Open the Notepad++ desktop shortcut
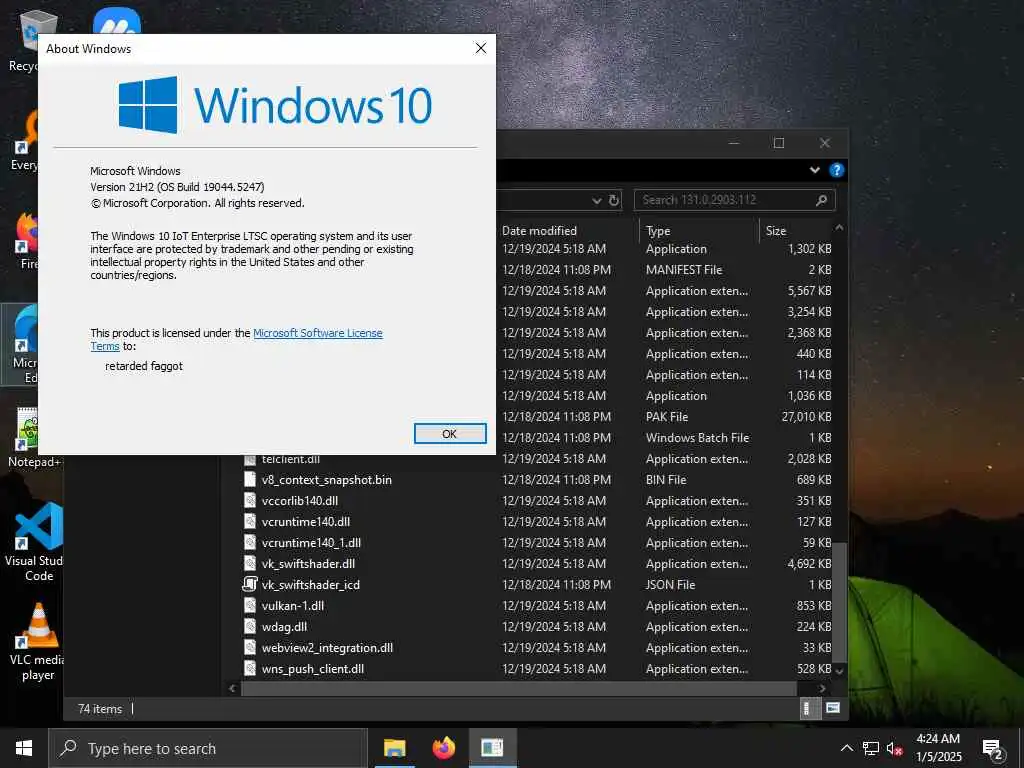Screen dimensions: 1024x768 click(x=33, y=438)
